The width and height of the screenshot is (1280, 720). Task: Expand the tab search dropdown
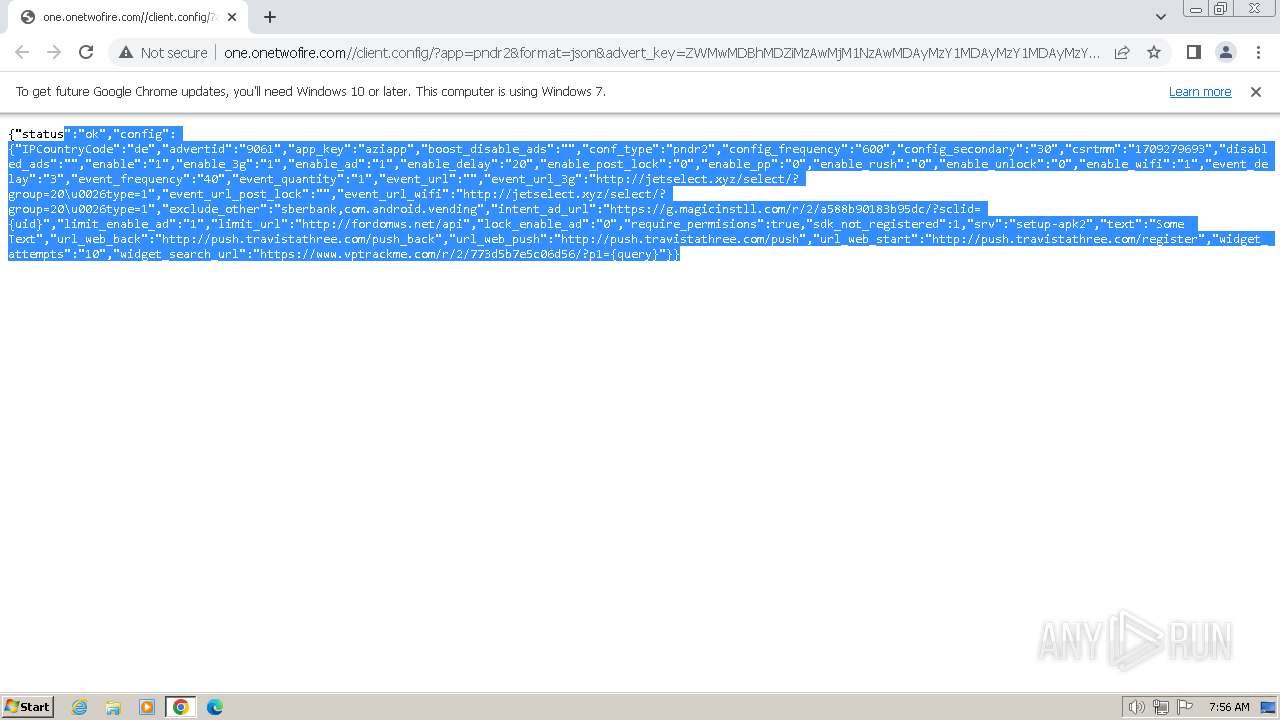click(1160, 17)
